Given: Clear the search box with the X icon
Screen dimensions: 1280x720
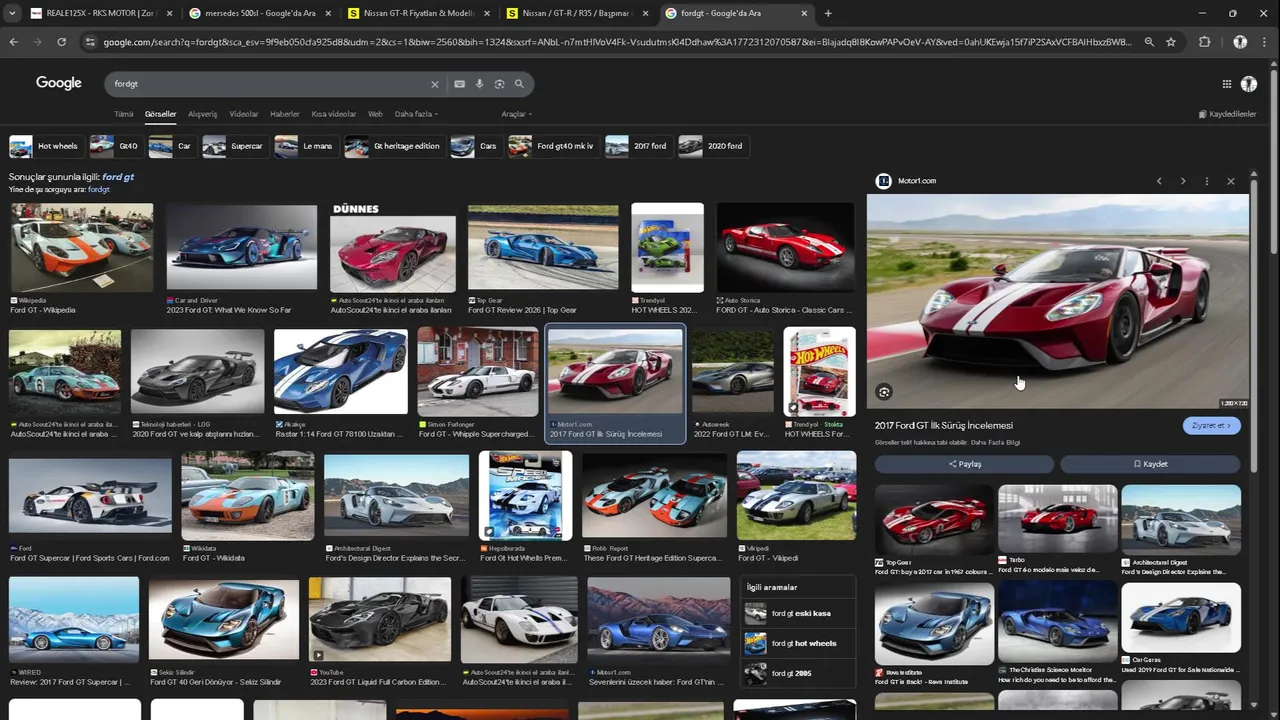Looking at the screenshot, I should (435, 84).
